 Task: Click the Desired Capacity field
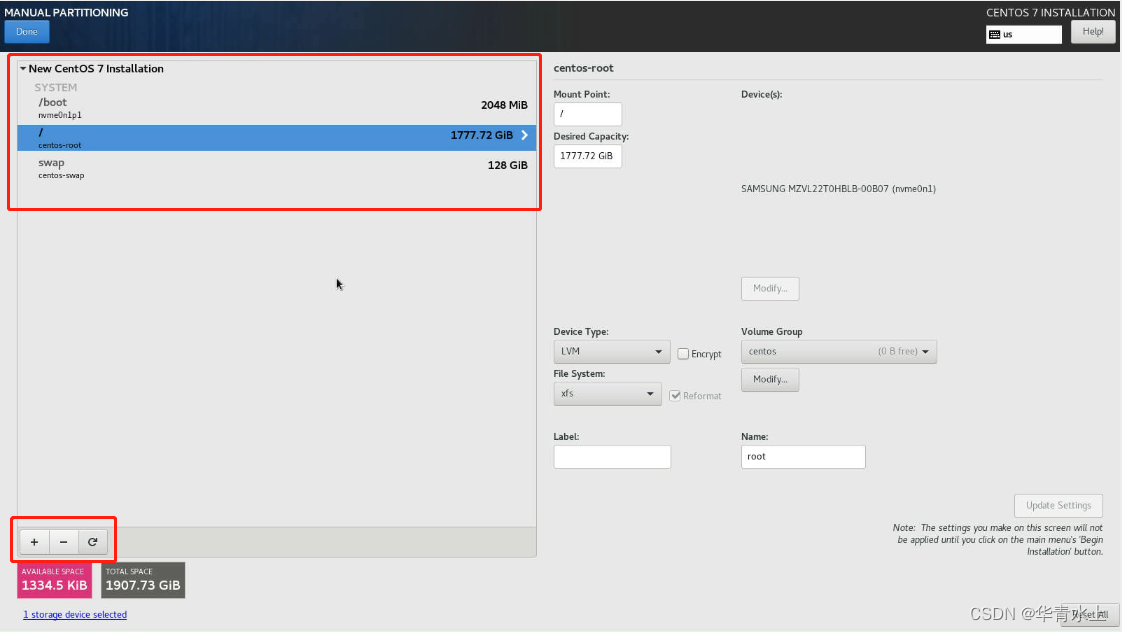click(x=587, y=156)
